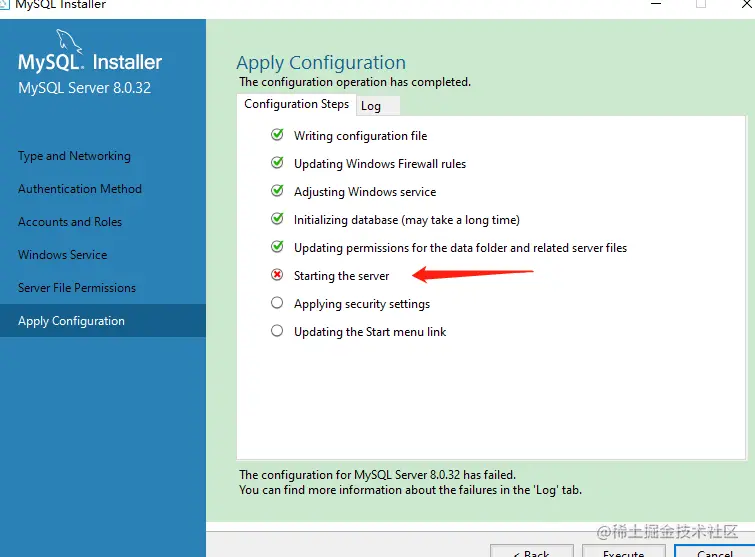Open Server File Permissions step
This screenshot has height=557, width=755.
[x=77, y=288]
